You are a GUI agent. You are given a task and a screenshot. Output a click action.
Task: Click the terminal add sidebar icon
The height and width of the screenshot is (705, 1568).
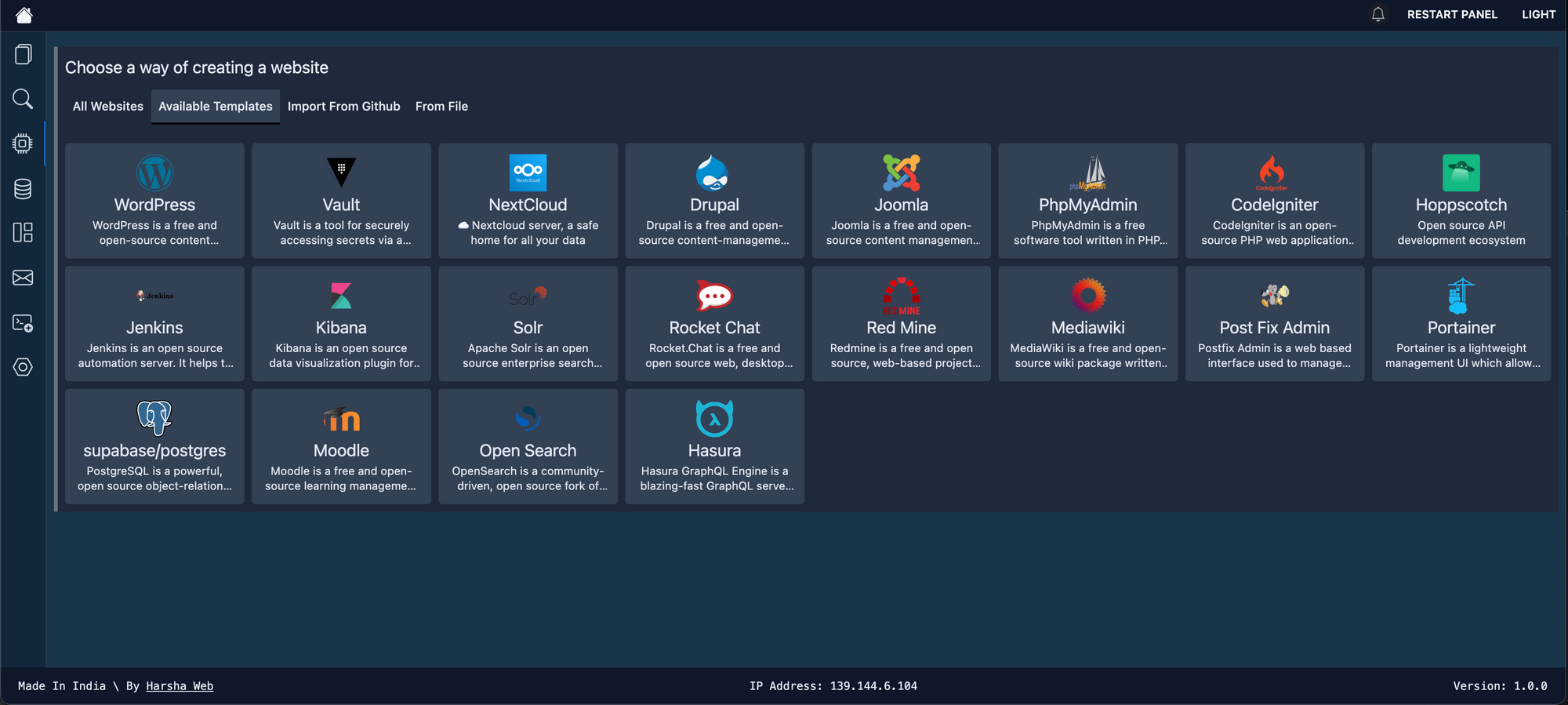[x=23, y=323]
